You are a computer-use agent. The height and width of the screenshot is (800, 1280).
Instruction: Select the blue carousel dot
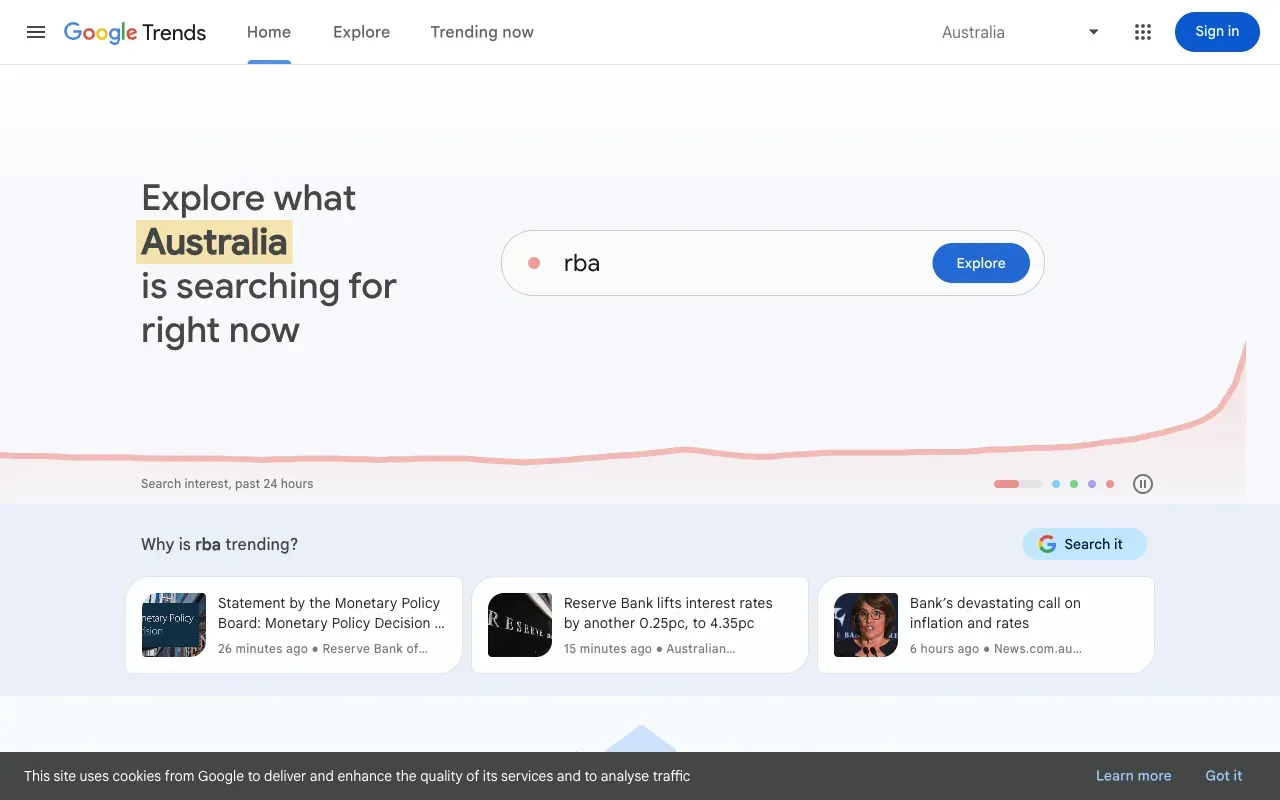(1056, 484)
